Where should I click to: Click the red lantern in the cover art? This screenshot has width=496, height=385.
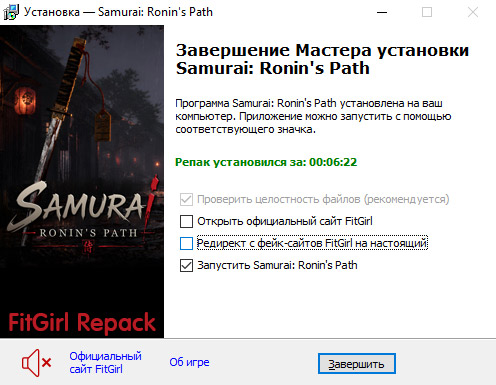[x=25, y=100]
